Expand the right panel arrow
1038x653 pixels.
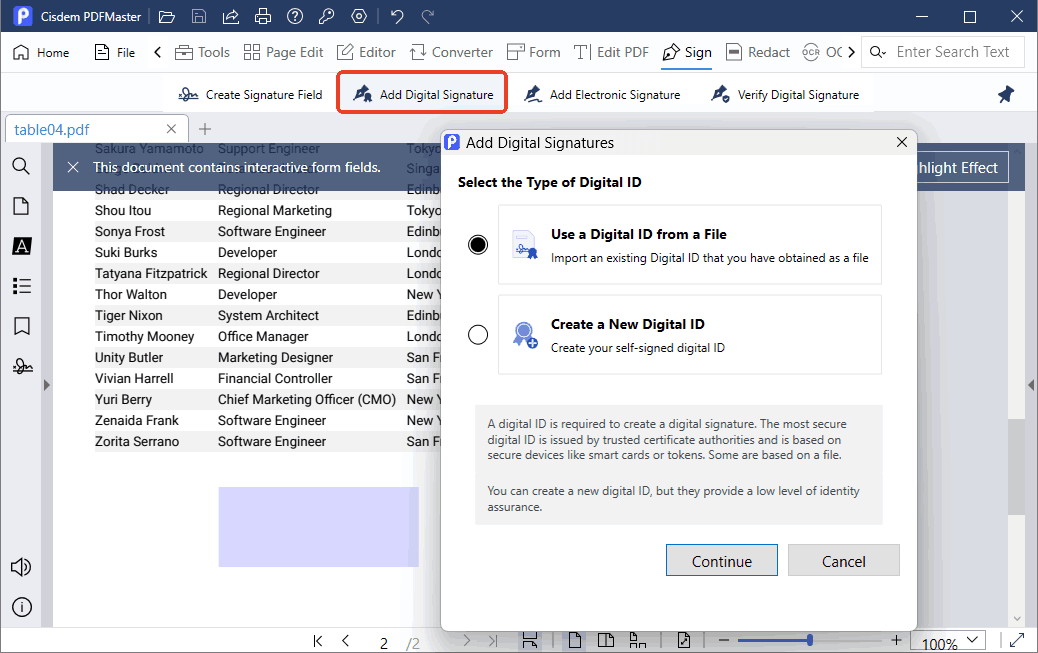pyautogui.click(x=1031, y=385)
